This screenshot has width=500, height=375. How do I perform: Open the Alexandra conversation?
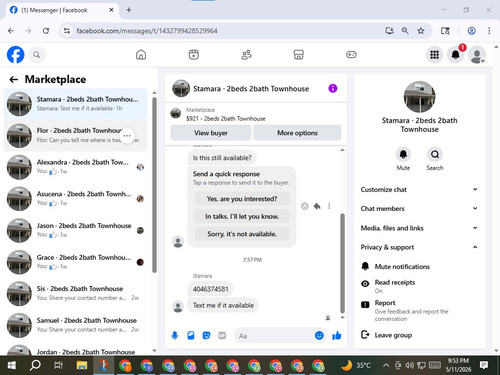click(x=75, y=167)
